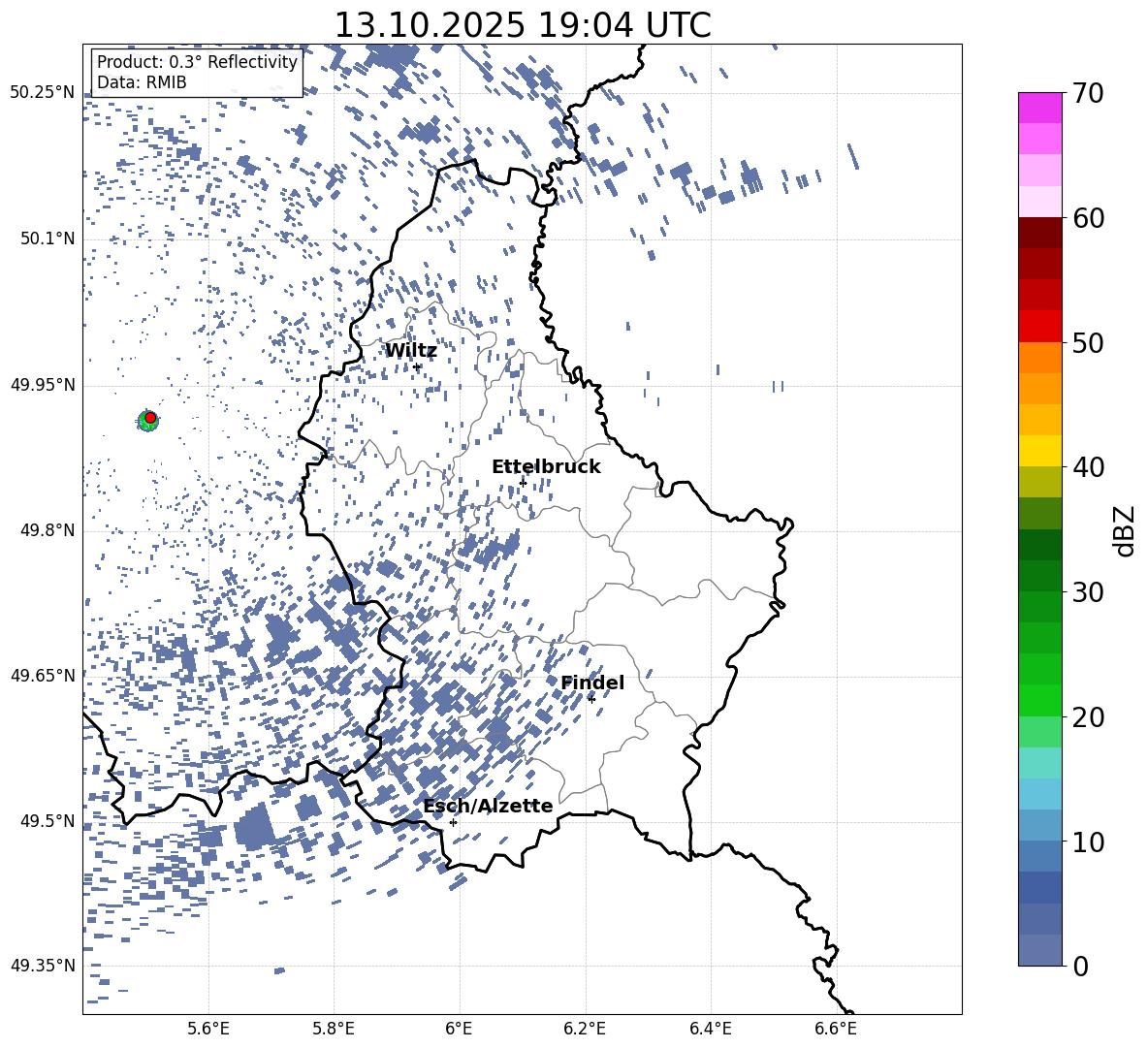Click the turquoise colorbar segment below 20

[1040, 763]
